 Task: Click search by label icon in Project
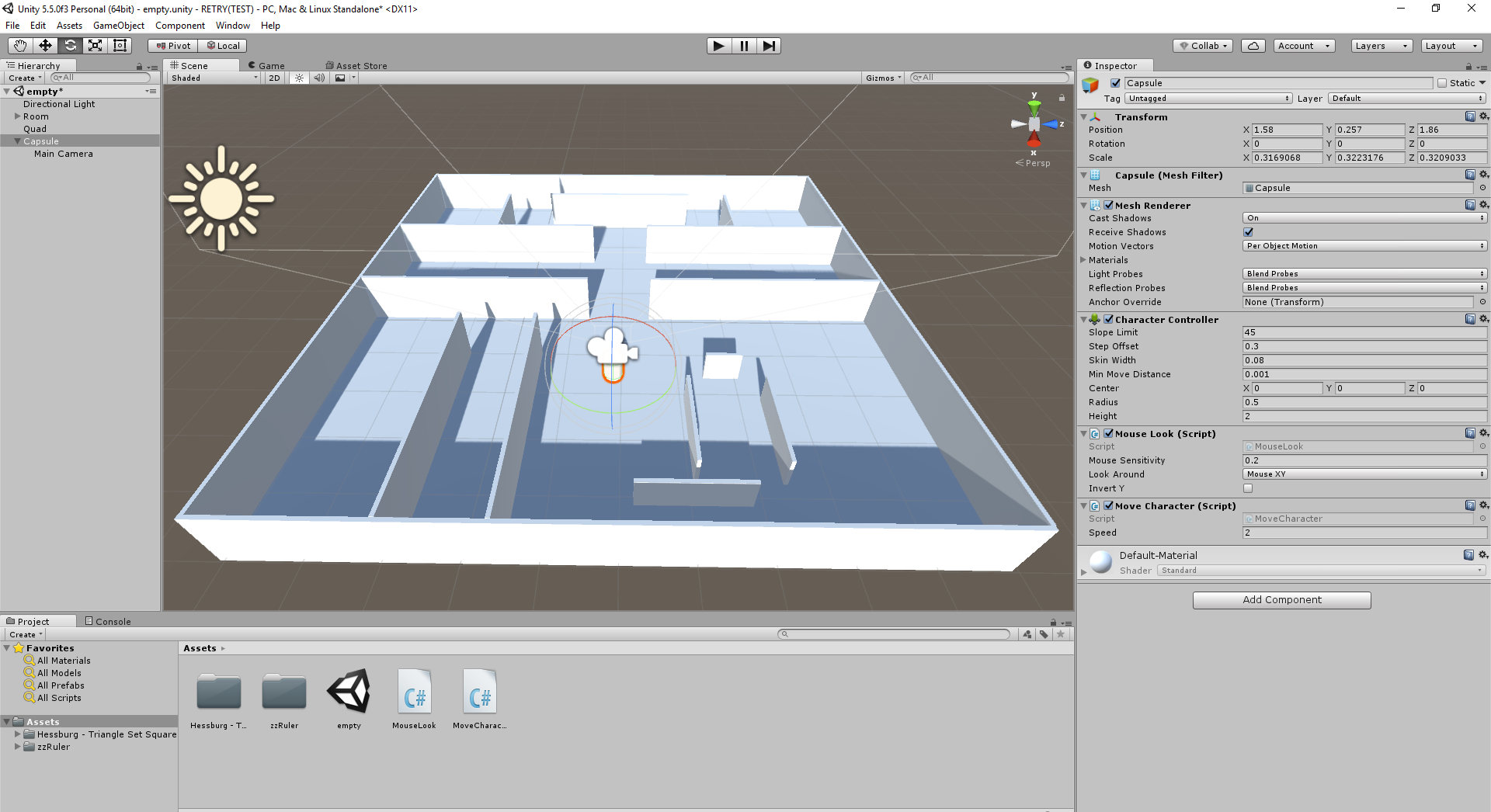click(x=1044, y=634)
